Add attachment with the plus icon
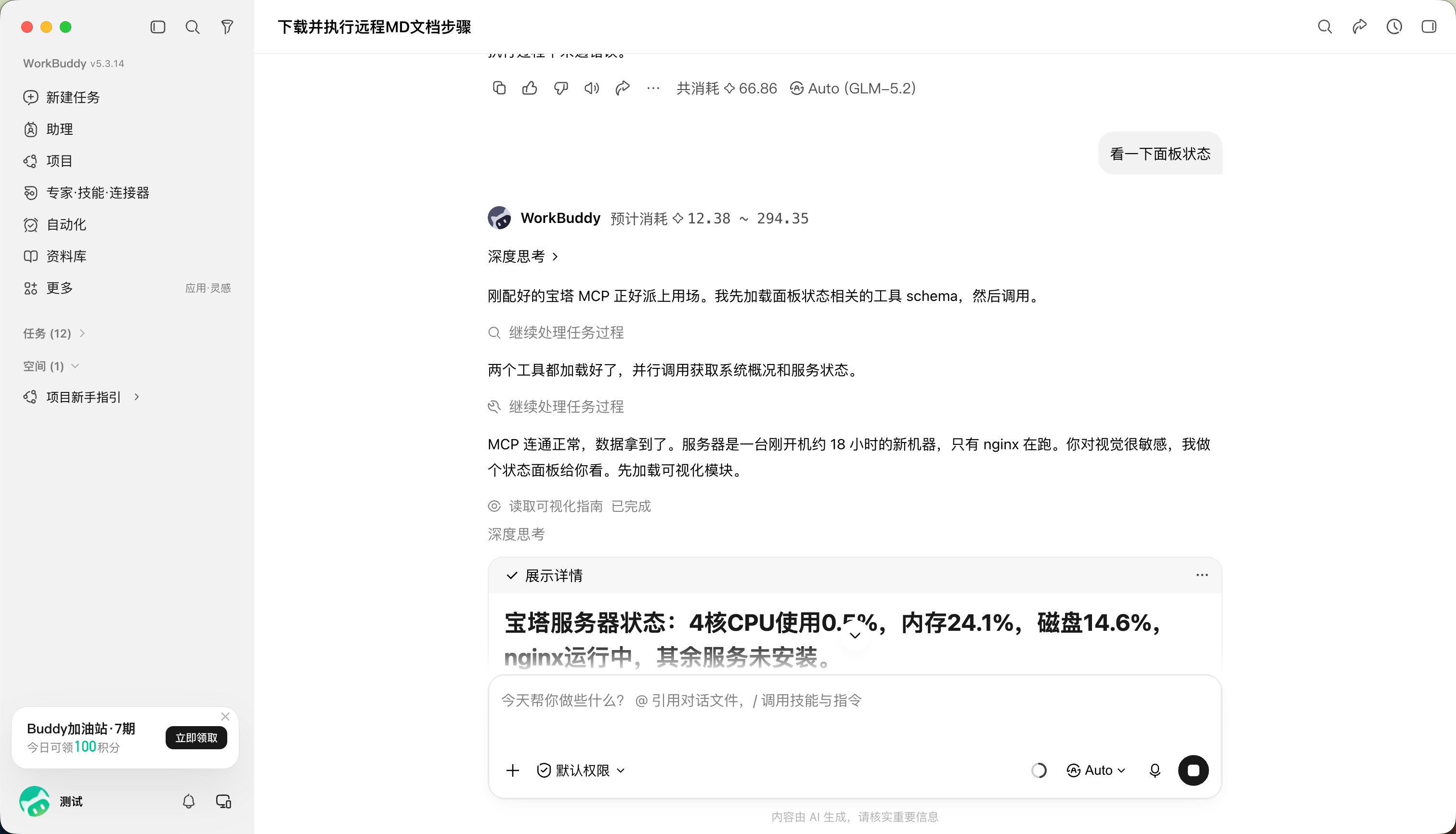 tap(513, 770)
